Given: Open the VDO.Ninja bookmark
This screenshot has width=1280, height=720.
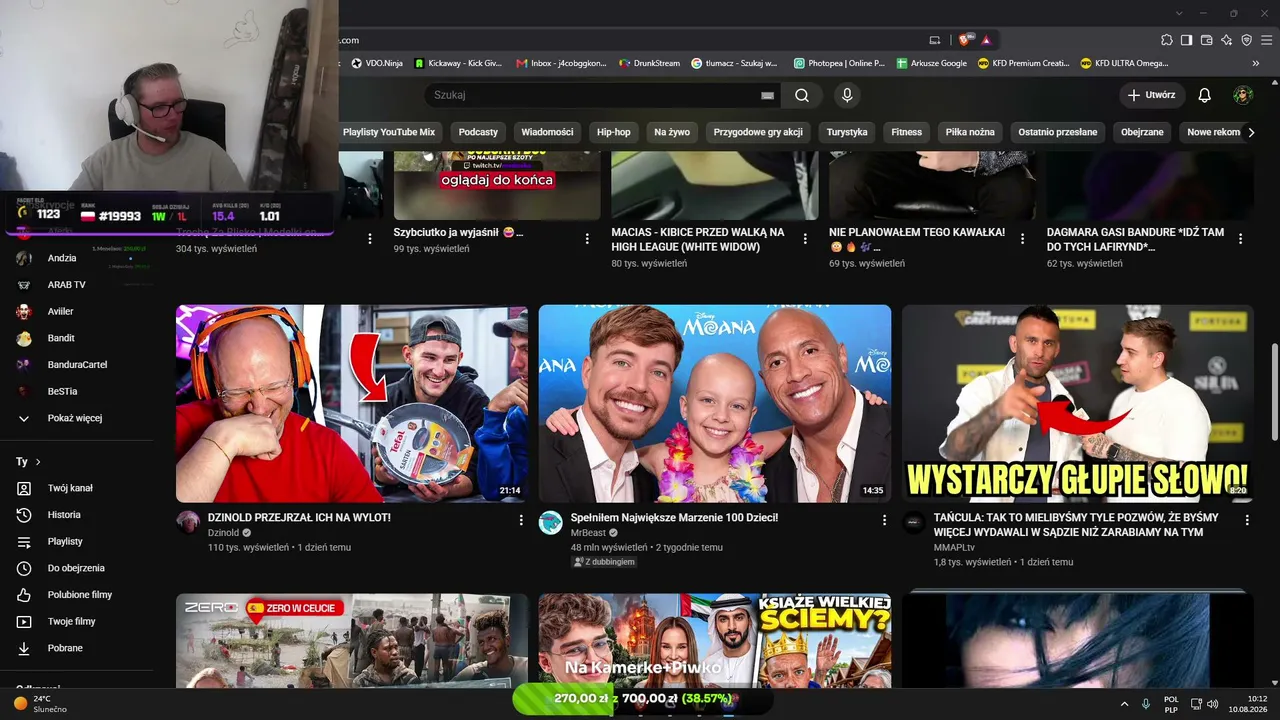Looking at the screenshot, I should pos(377,63).
